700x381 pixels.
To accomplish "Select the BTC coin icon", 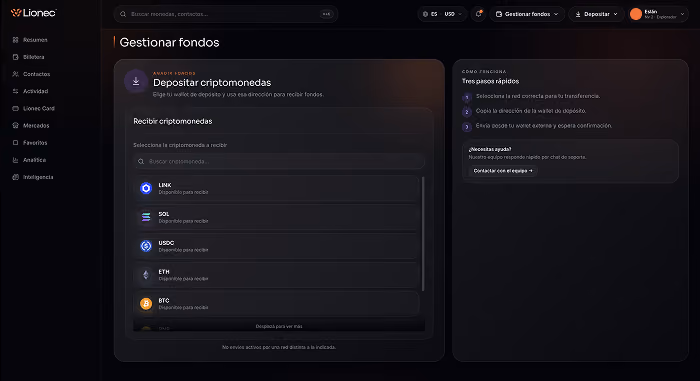I will coord(146,304).
